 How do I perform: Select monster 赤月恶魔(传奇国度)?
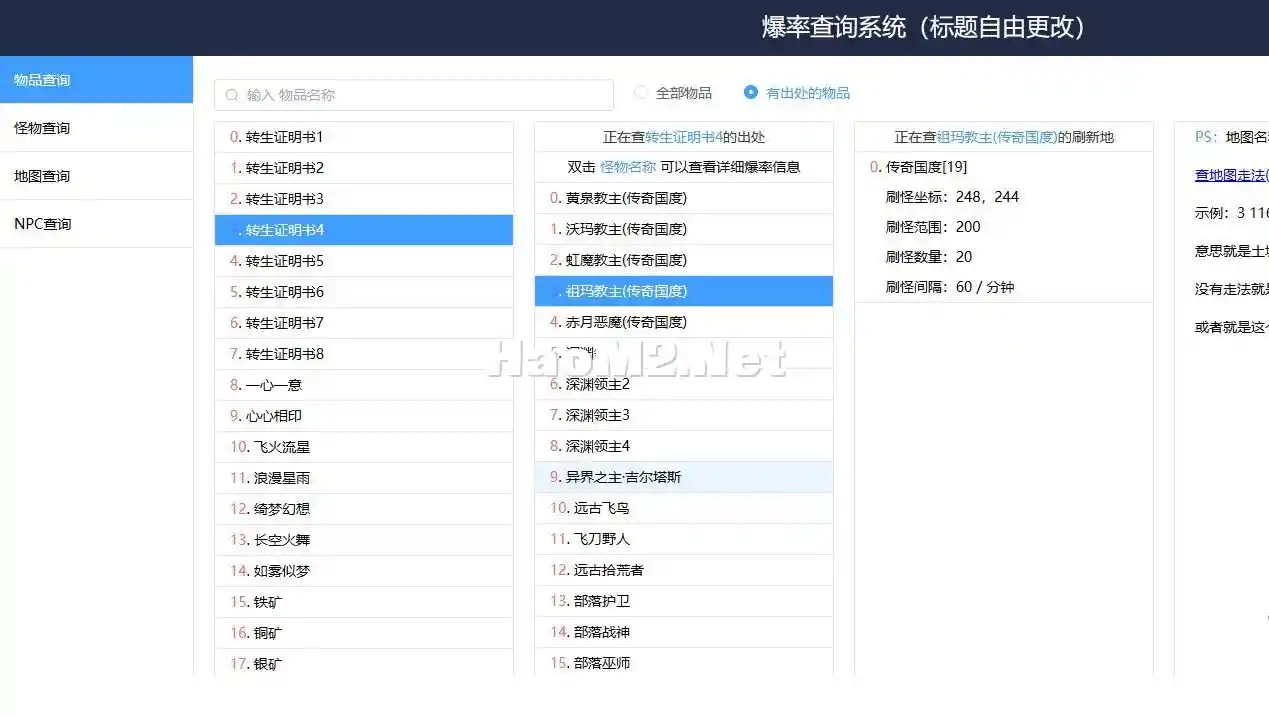click(x=684, y=322)
